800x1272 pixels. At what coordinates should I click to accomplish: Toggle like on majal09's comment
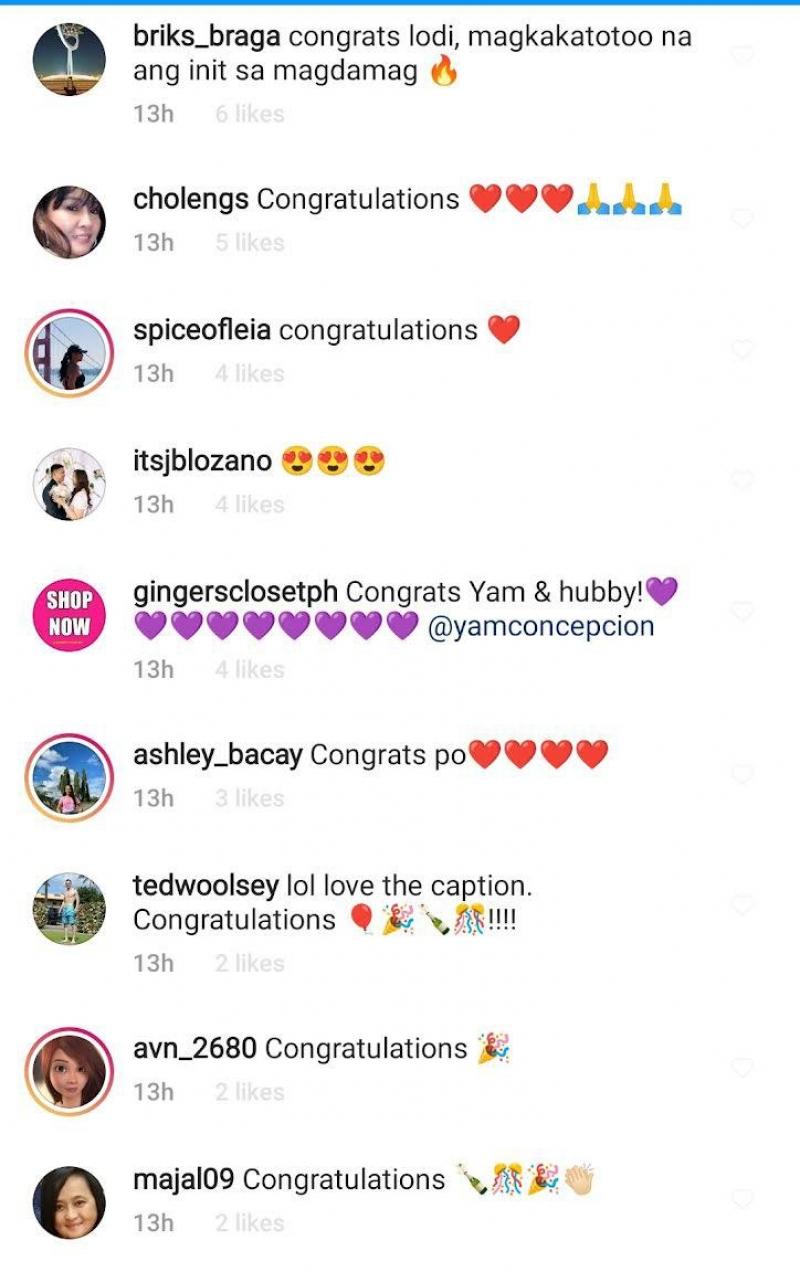pyautogui.click(x=742, y=1198)
